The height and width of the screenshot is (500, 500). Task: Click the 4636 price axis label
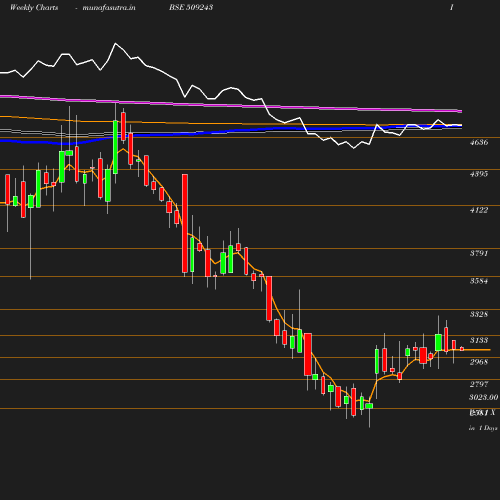(x=479, y=142)
